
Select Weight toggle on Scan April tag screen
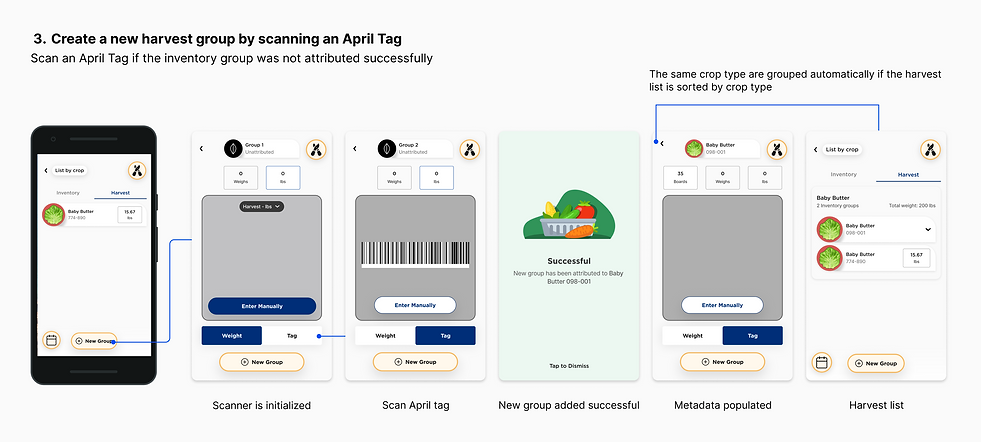[x=385, y=336]
